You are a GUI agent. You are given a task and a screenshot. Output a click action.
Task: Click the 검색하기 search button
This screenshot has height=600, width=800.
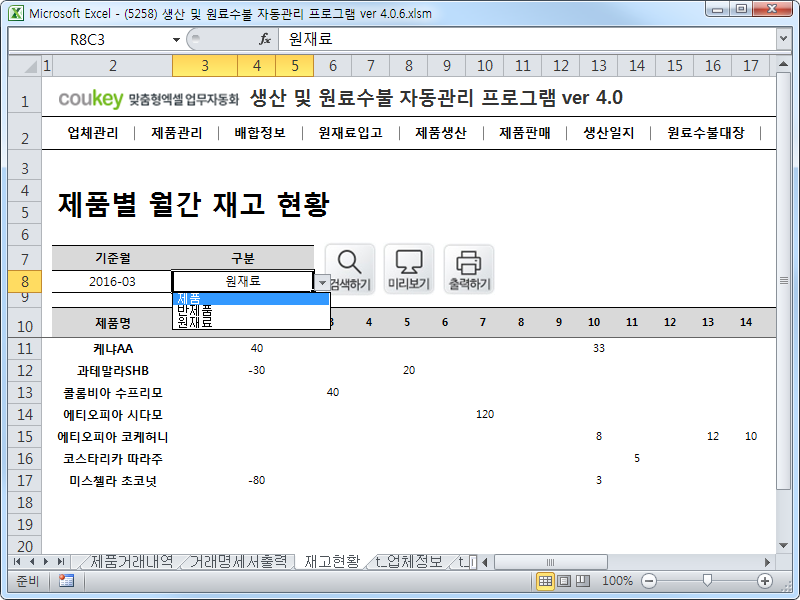tap(350, 269)
